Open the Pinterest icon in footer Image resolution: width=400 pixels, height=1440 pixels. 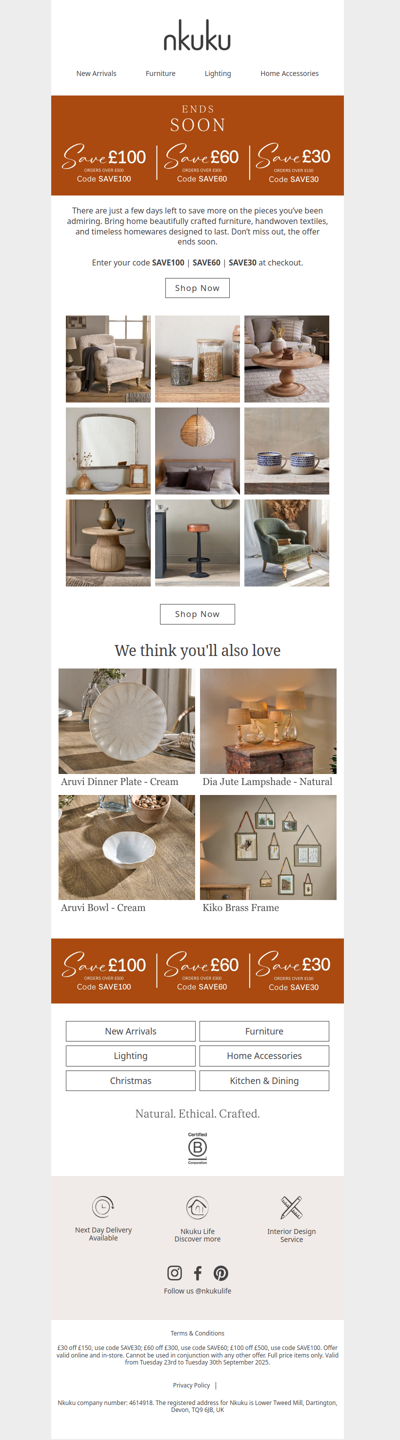(220, 1273)
